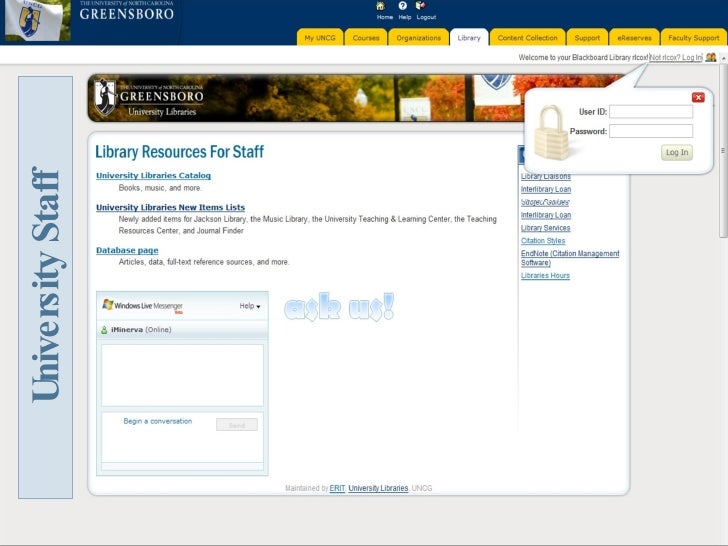This screenshot has width=728, height=546.
Task: Open the Database page link
Action: pyautogui.click(x=127, y=250)
